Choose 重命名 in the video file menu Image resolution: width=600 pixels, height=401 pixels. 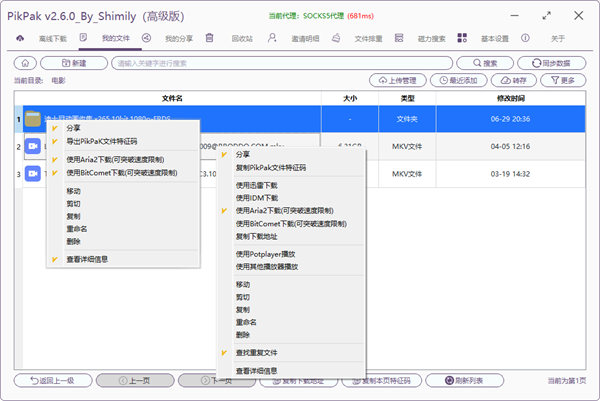(x=291, y=322)
